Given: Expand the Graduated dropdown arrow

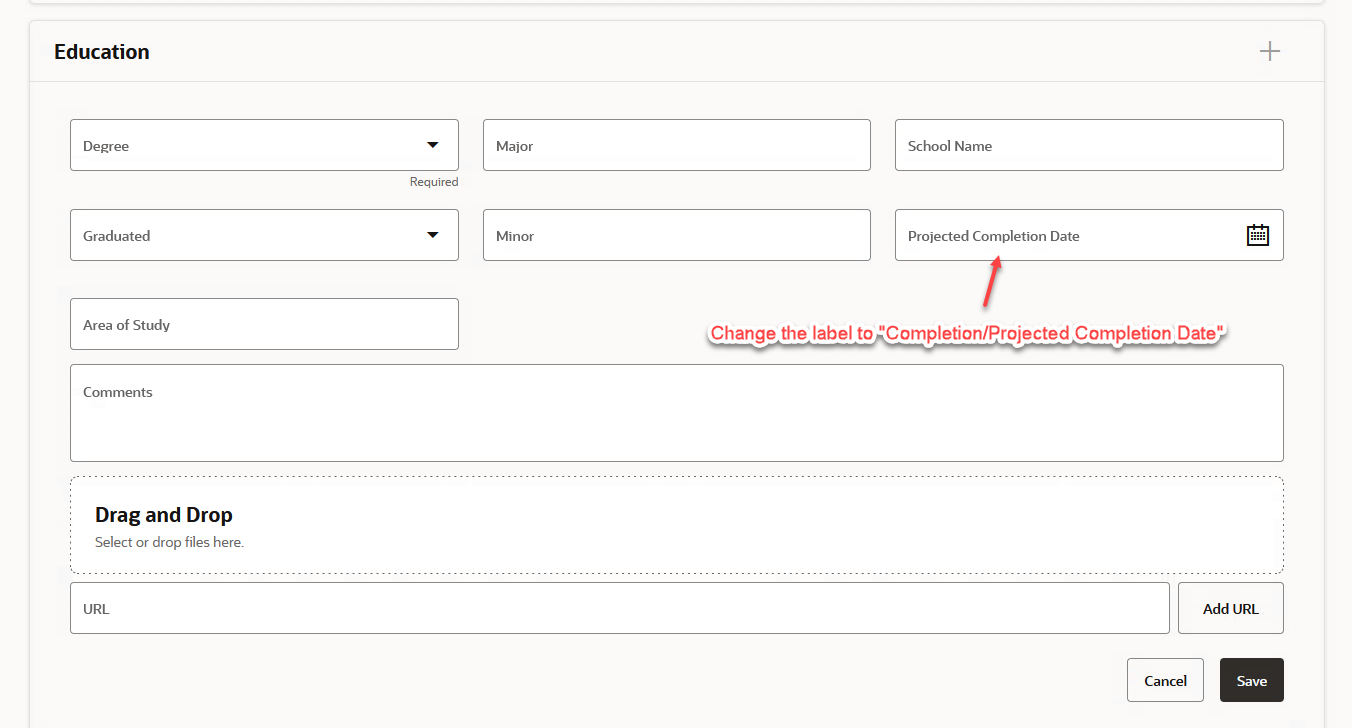Looking at the screenshot, I should pos(432,235).
